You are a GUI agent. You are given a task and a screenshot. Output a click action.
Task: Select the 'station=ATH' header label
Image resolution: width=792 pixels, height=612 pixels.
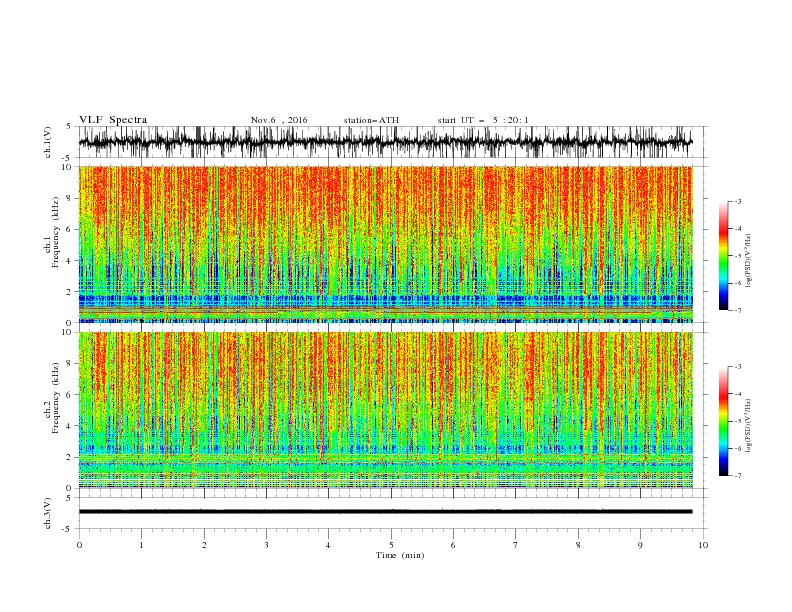pos(371,120)
